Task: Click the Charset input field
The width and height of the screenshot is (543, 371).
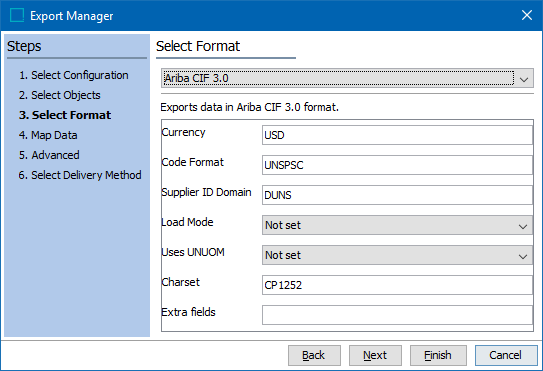Action: tap(397, 285)
